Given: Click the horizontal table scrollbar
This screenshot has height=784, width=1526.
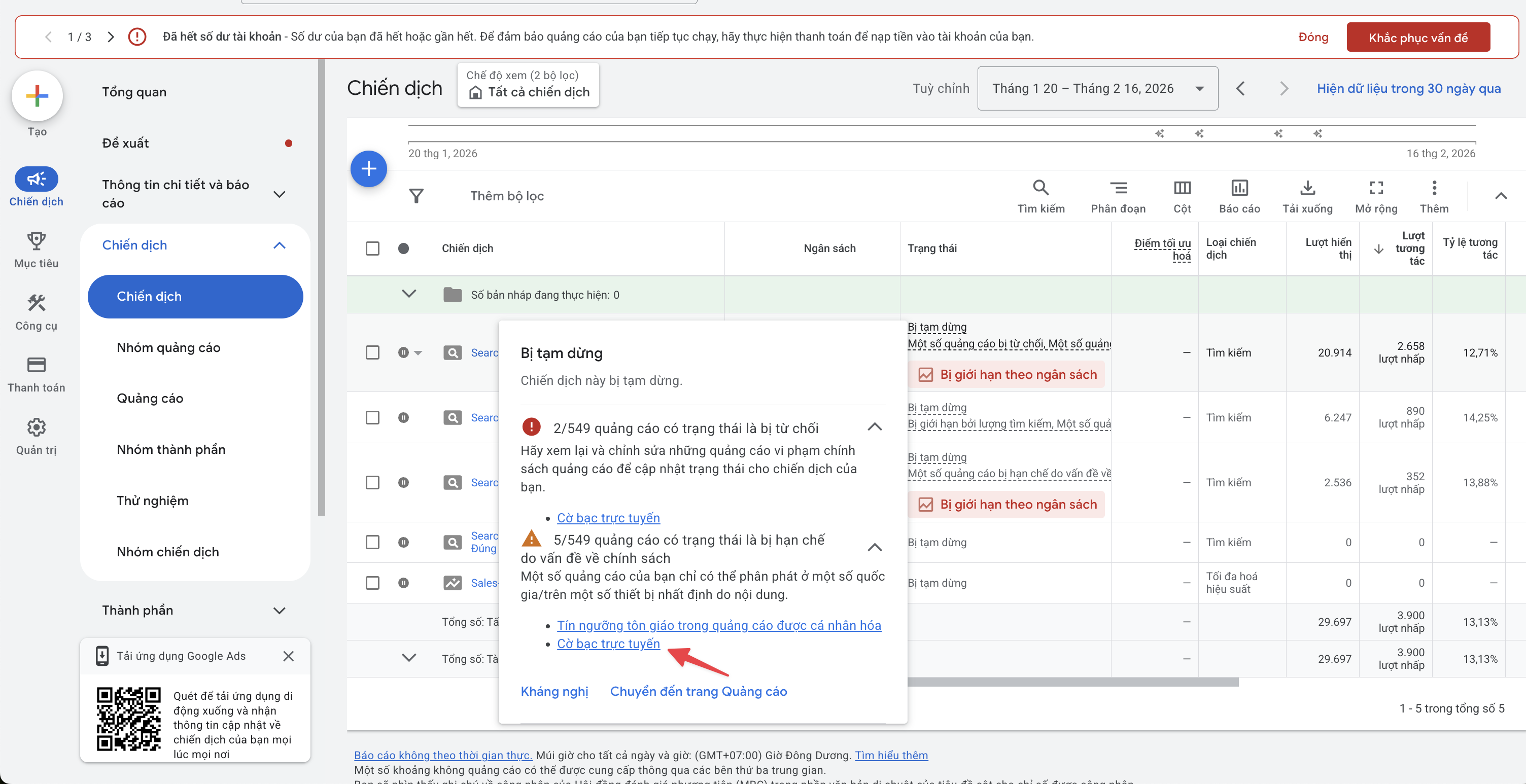Looking at the screenshot, I should tap(1072, 683).
